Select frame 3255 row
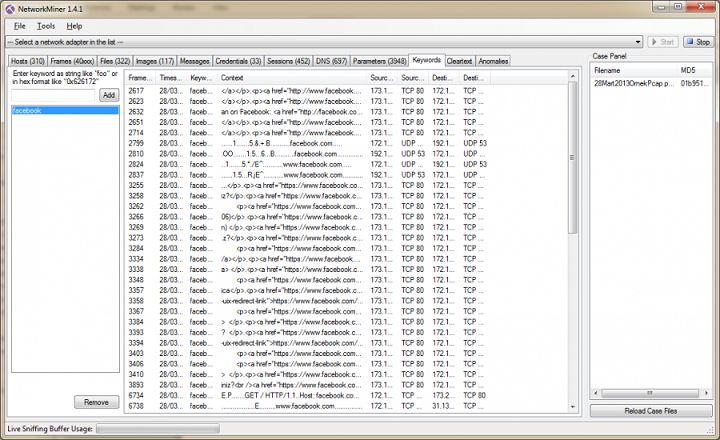 point(308,186)
